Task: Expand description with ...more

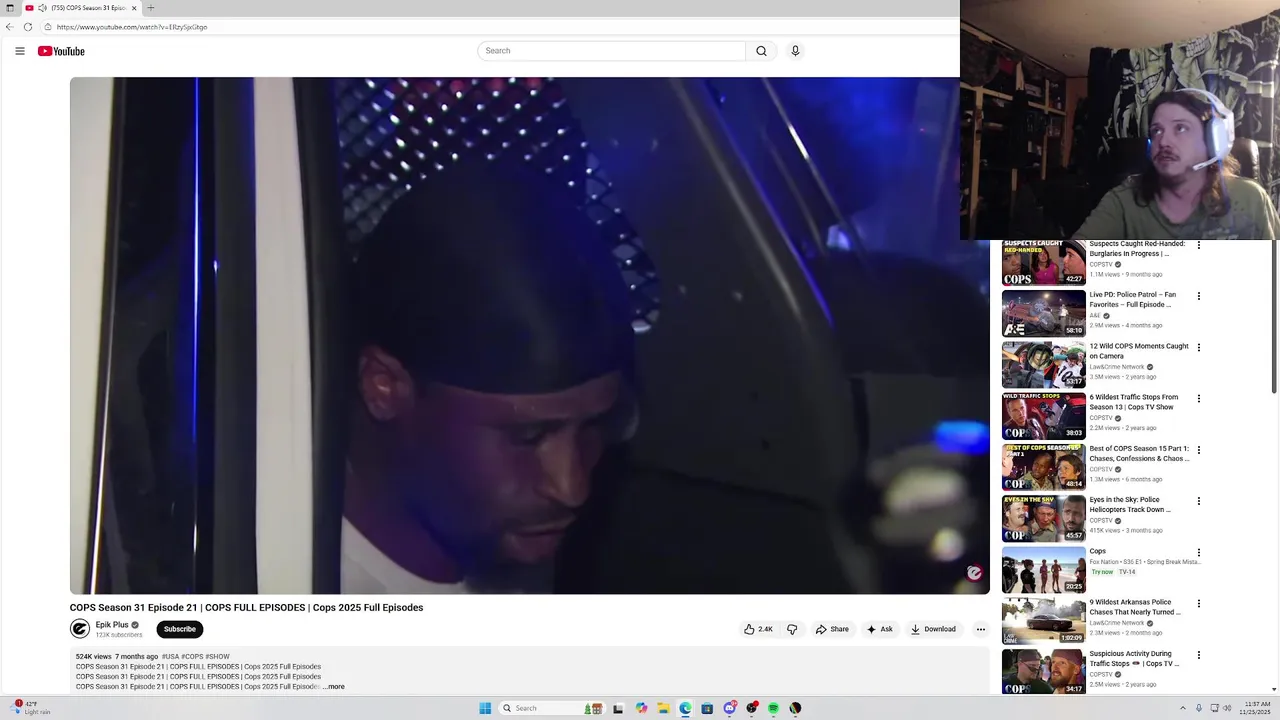Action: pyautogui.click(x=334, y=687)
